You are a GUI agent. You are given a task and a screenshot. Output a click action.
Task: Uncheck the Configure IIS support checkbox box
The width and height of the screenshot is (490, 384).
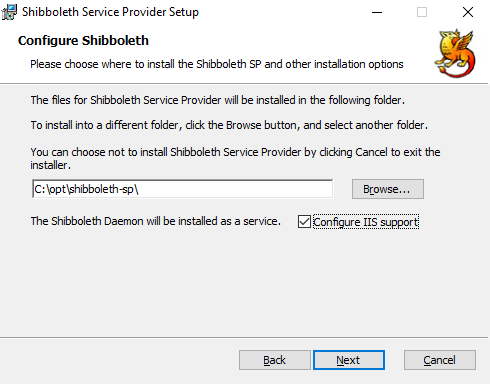point(304,222)
